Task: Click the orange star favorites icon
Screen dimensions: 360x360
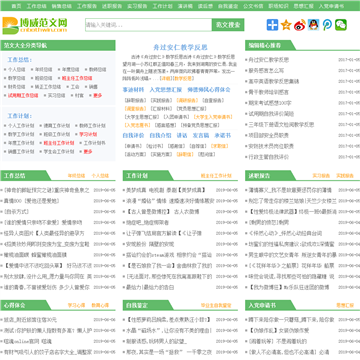Action: (286, 25)
